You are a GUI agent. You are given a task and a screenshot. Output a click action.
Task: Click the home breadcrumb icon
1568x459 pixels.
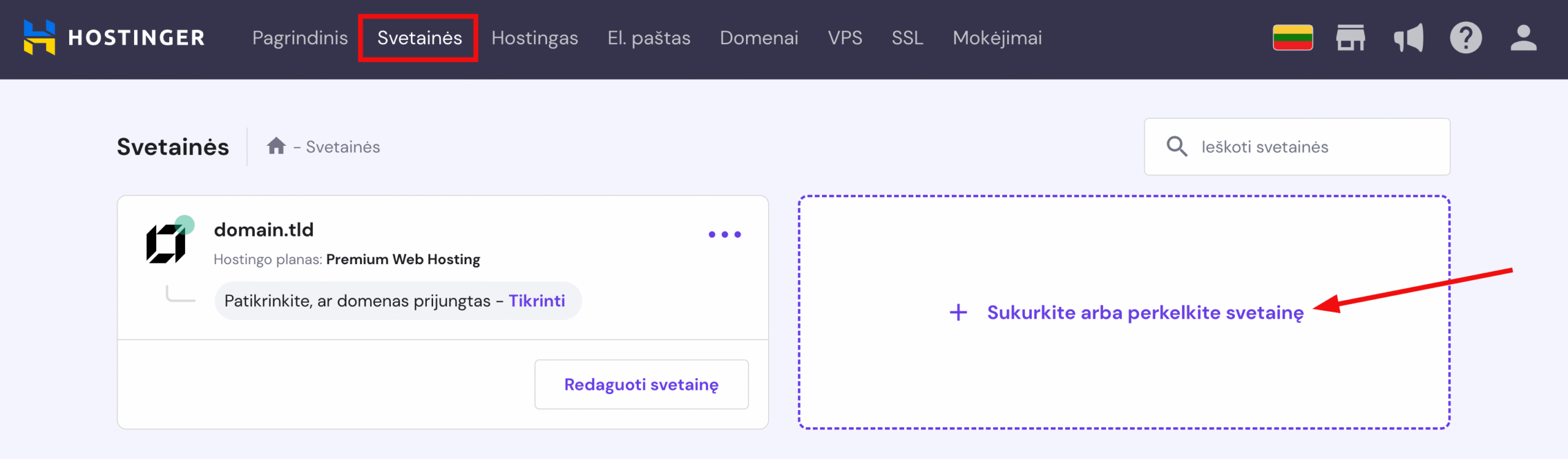click(x=276, y=146)
